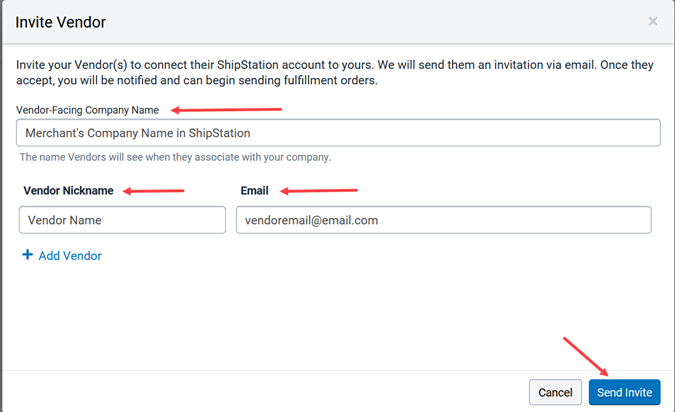
Task: Click the Vendor Nickname label
Action: 68,190
